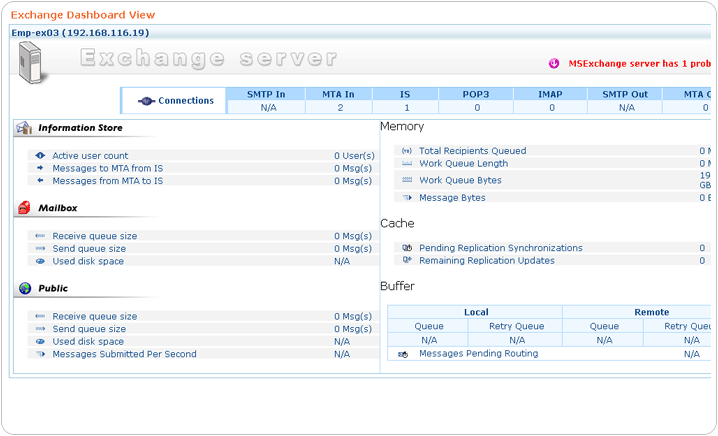Viewport: 718px width, 436px height.
Task: Click the IMAP column header
Action: click(550, 94)
